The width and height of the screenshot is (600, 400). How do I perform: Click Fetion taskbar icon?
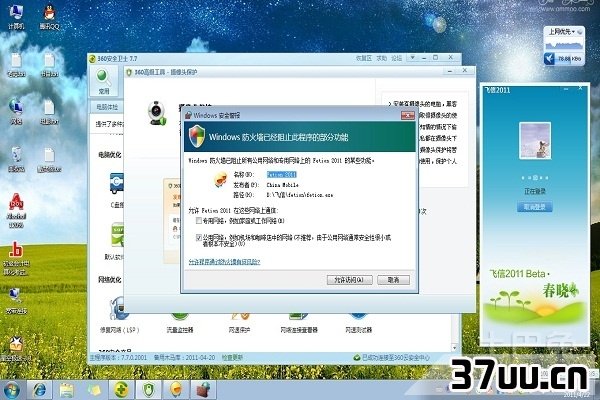(x=176, y=390)
